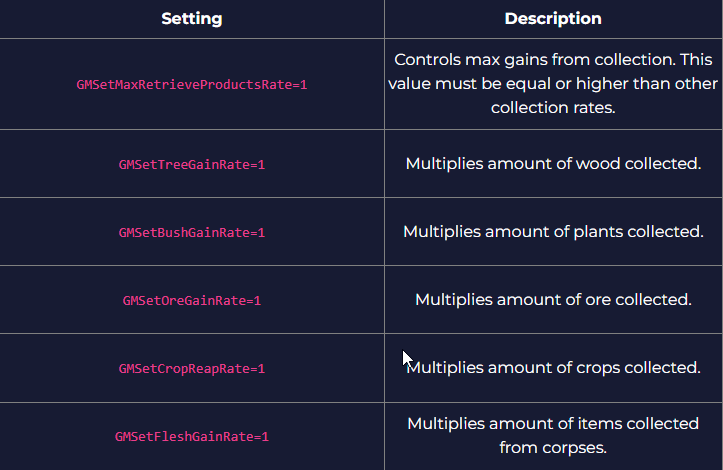Select the GMSetMaxRetrieveProductsRate=1 setting text

191,85
